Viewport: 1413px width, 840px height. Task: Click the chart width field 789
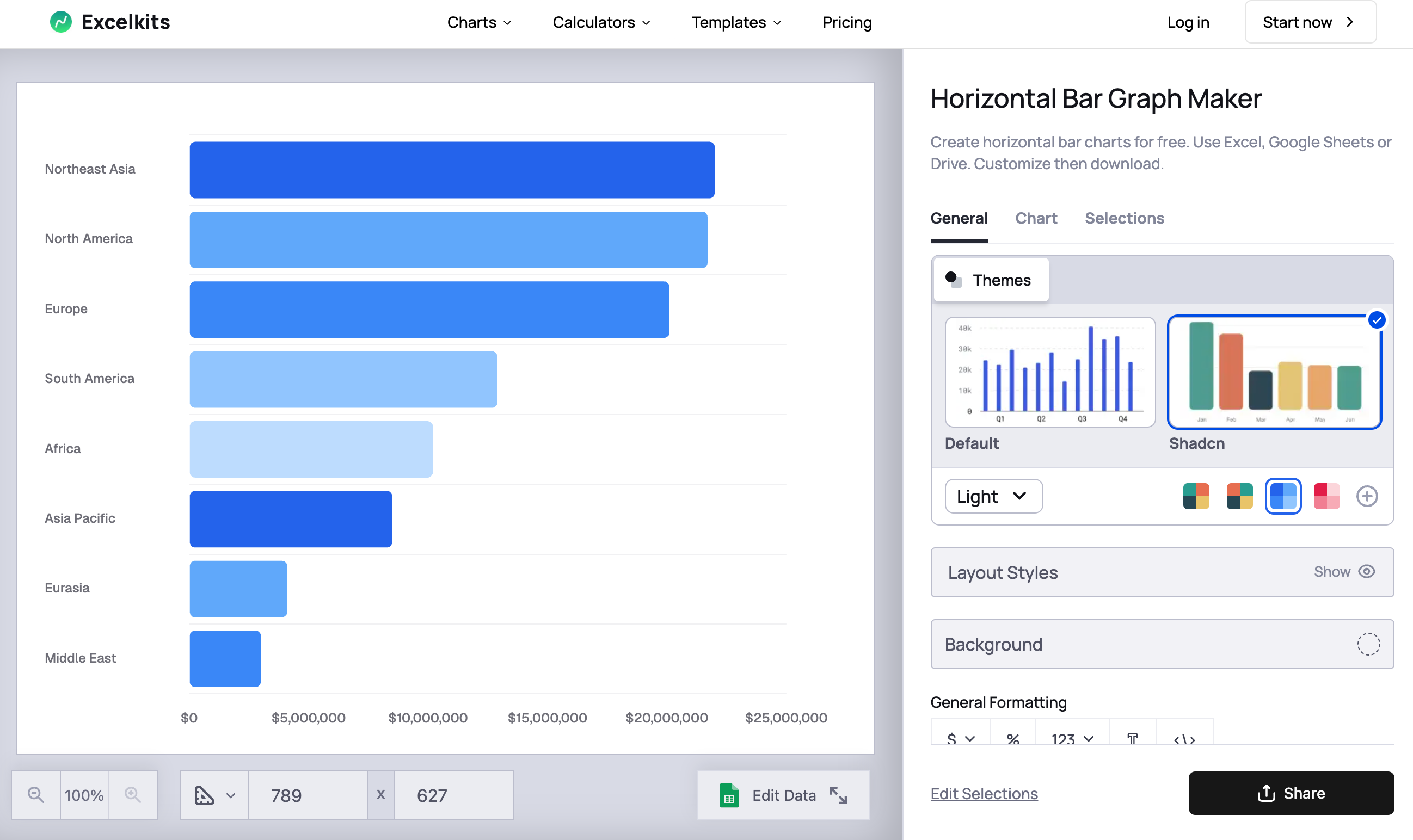(308, 795)
